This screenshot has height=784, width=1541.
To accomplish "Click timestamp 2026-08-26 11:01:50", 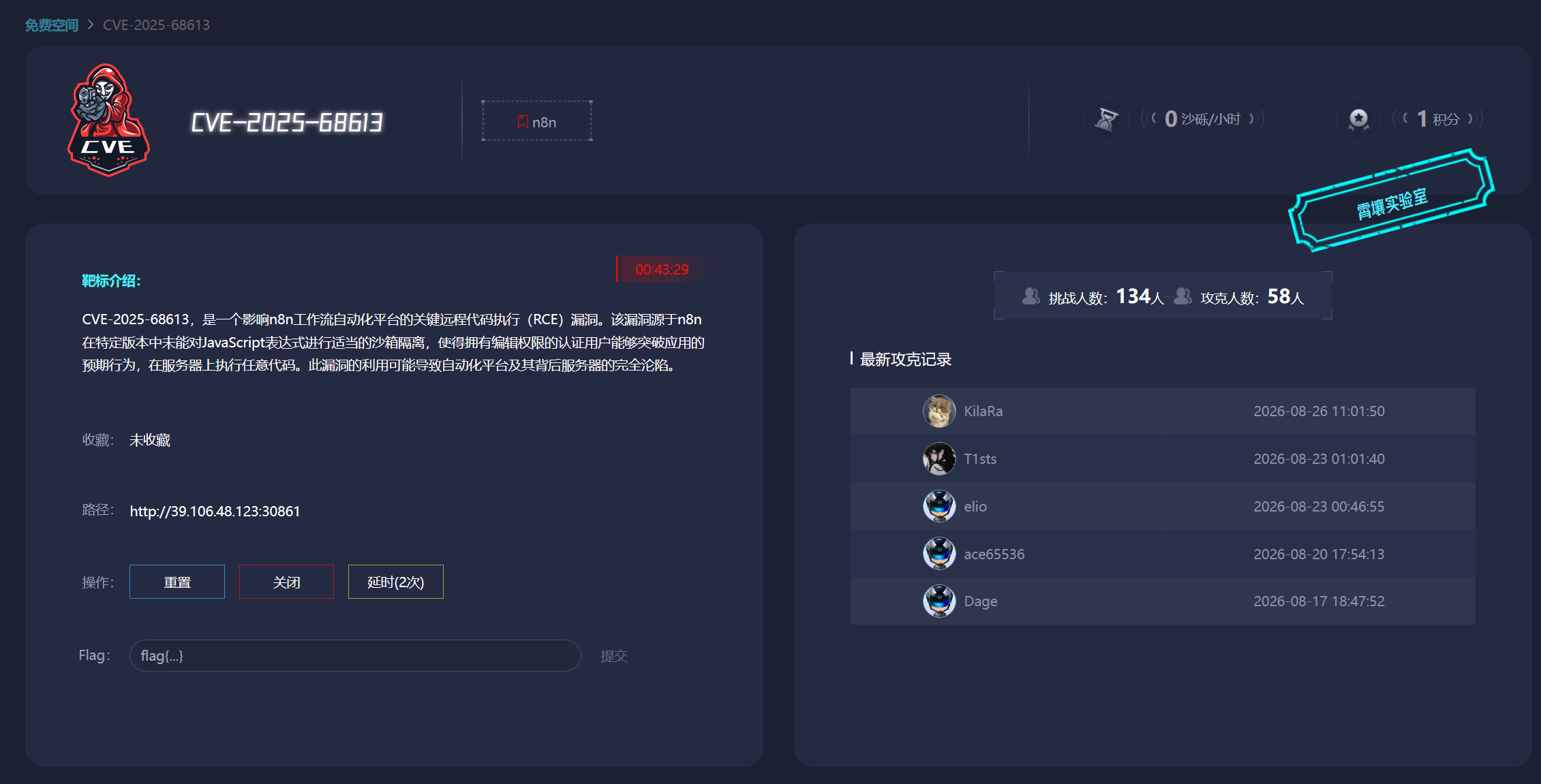I will point(1319,411).
